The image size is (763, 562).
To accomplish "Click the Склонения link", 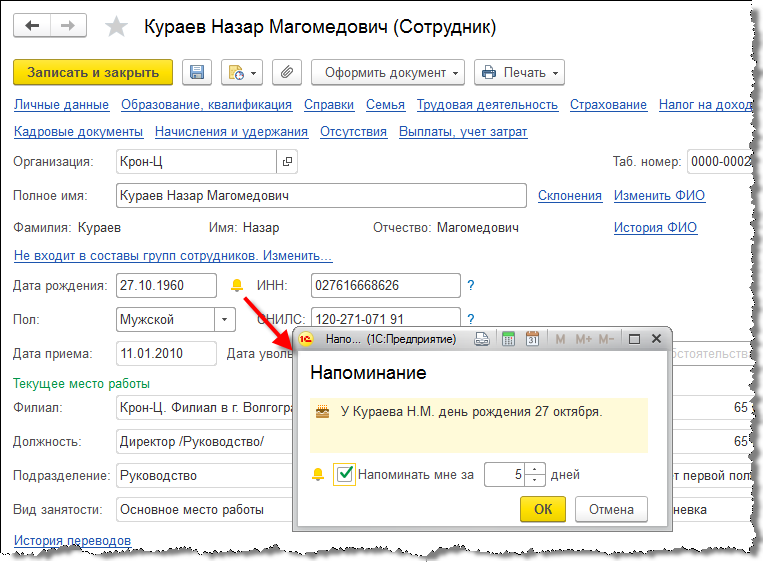I will [570, 196].
